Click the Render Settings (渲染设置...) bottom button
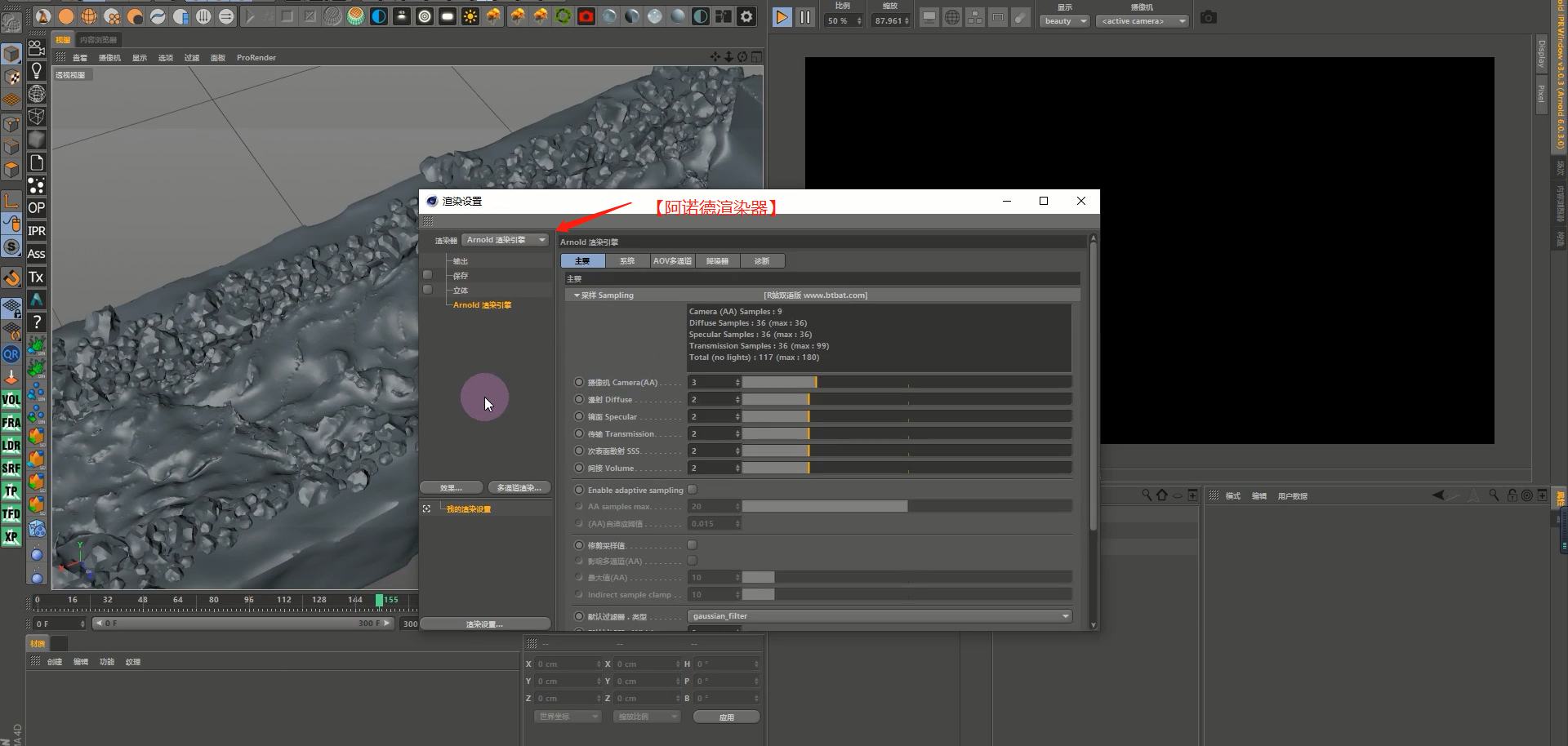 coord(485,624)
